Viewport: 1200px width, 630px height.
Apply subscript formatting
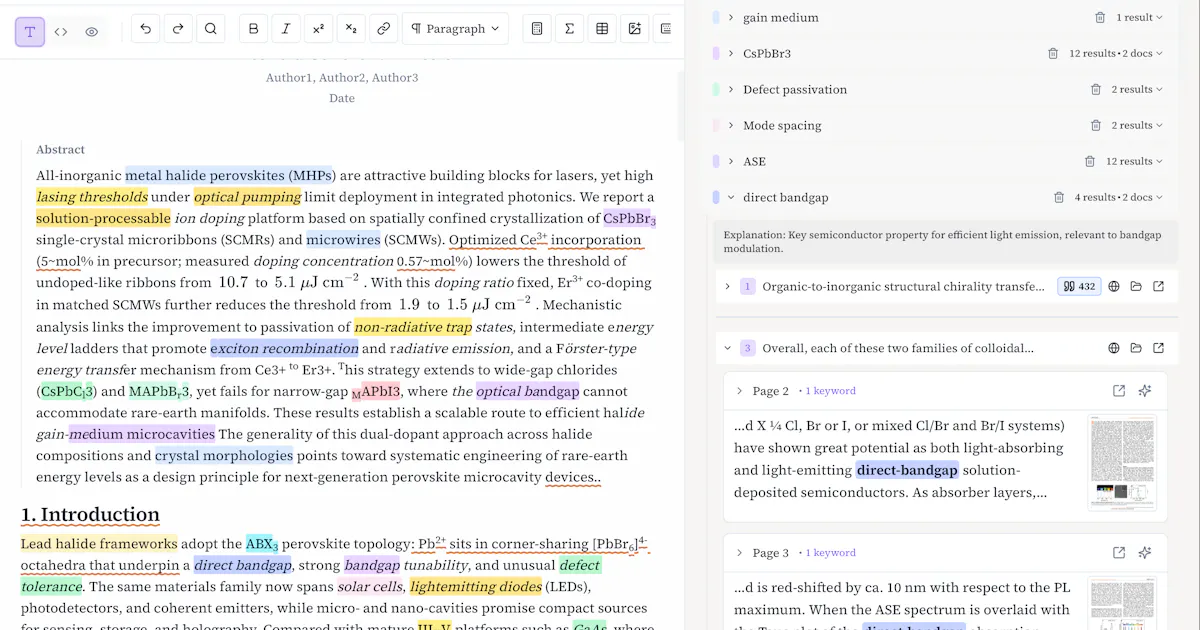click(351, 29)
